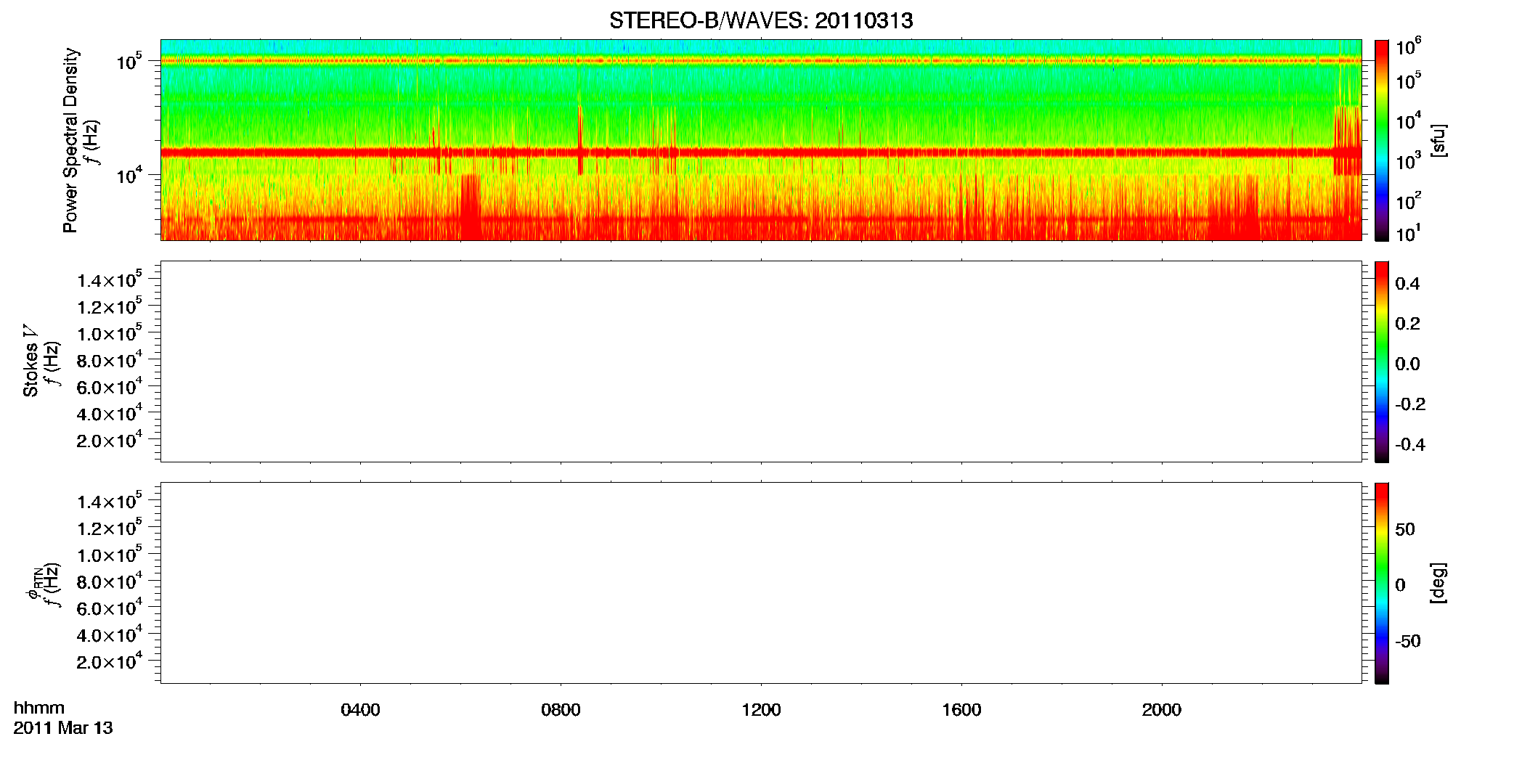
Task: Click the STEREO-B/WAVES: 20110313 plot title
Action: [761, 20]
